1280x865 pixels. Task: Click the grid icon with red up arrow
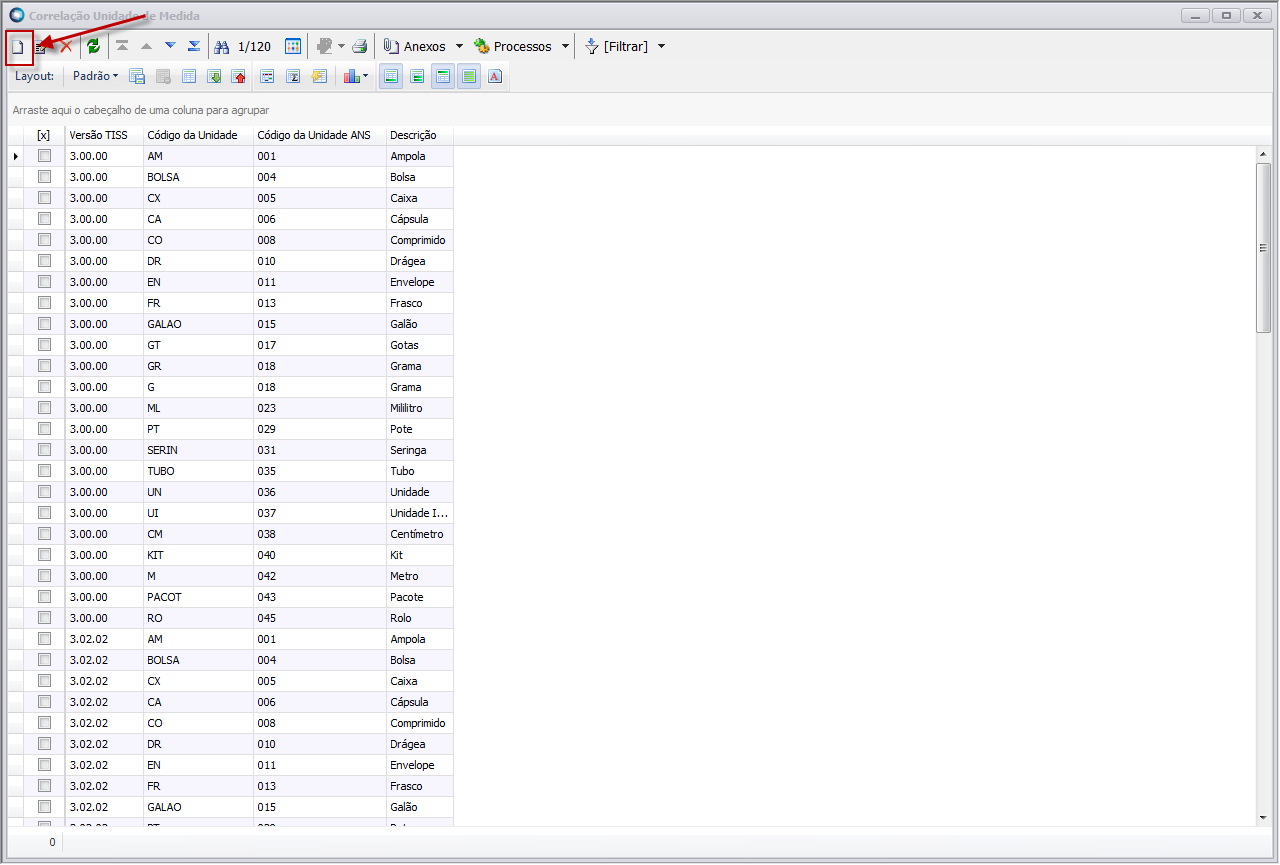click(x=239, y=76)
